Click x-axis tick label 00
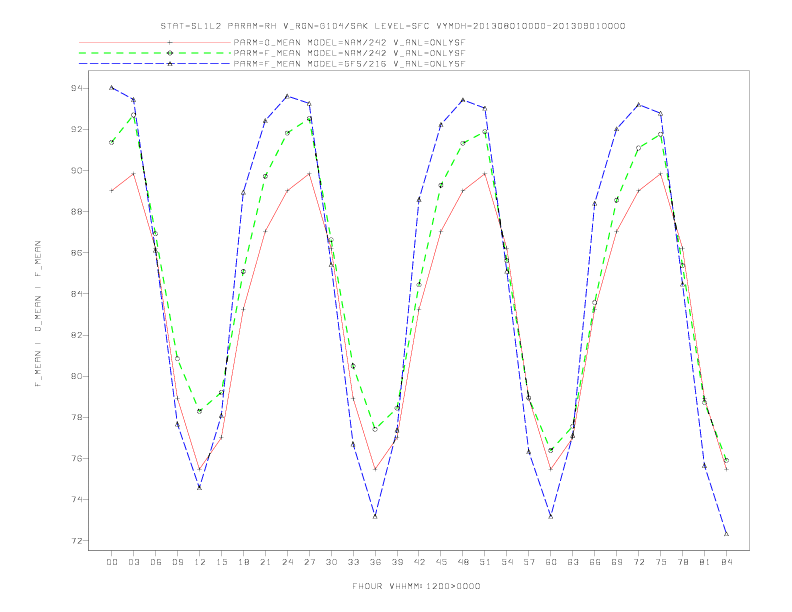792x612 pixels. [x=112, y=562]
